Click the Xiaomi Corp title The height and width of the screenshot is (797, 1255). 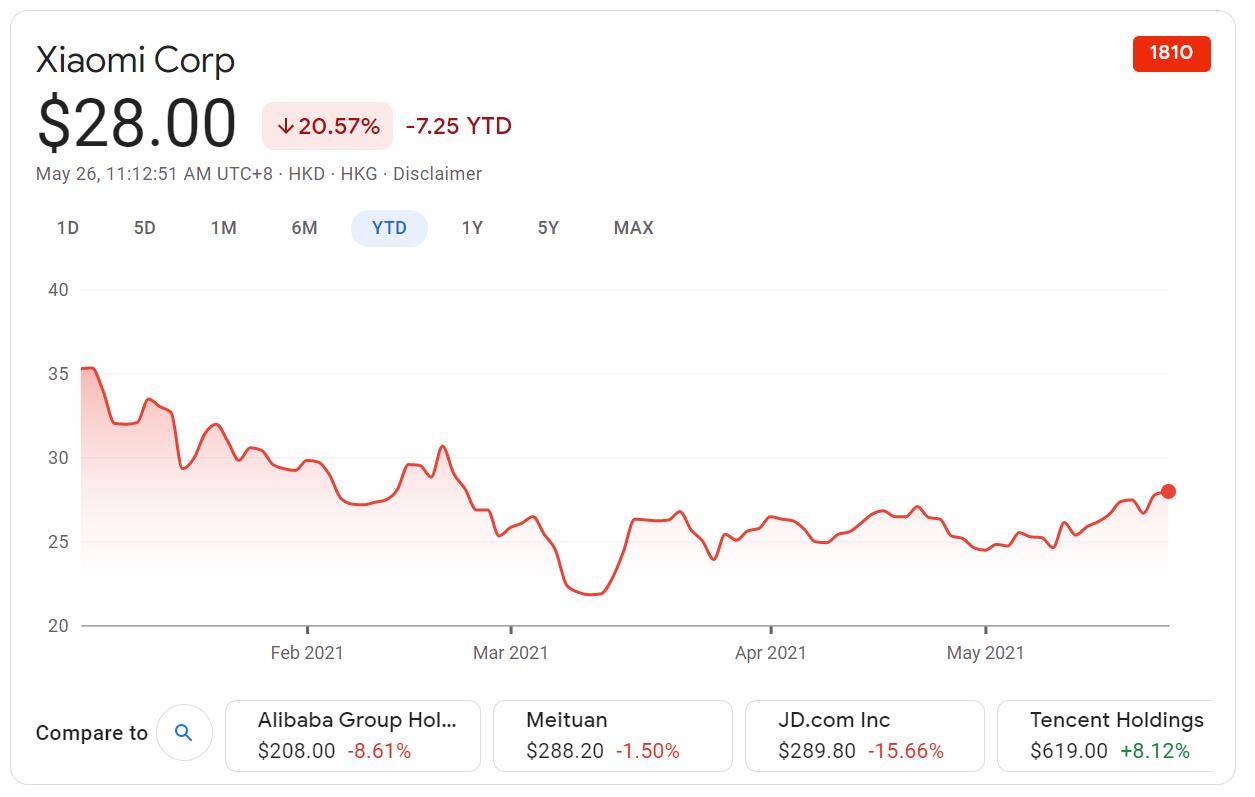(135, 61)
